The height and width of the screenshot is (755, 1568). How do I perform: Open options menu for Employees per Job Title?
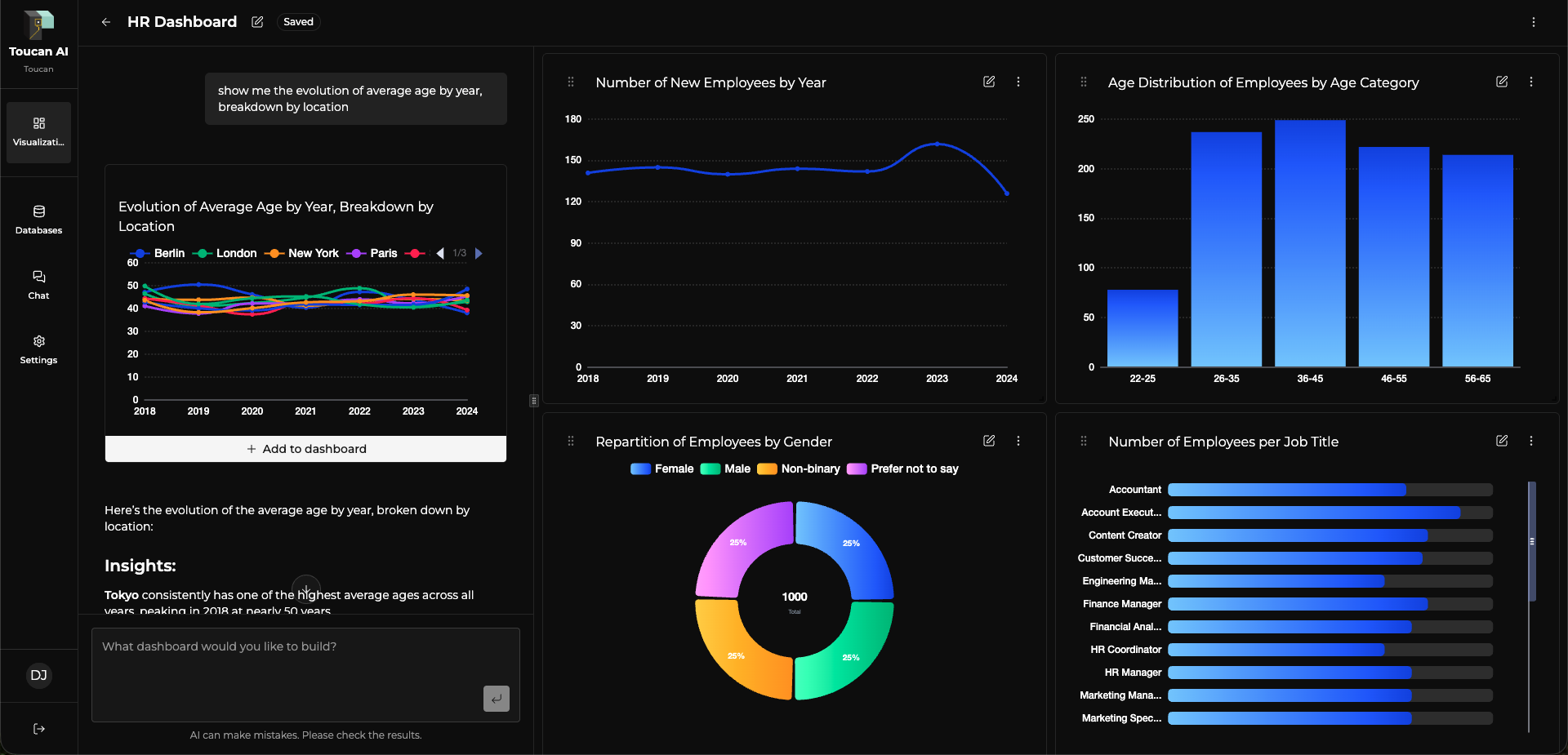[x=1530, y=441]
